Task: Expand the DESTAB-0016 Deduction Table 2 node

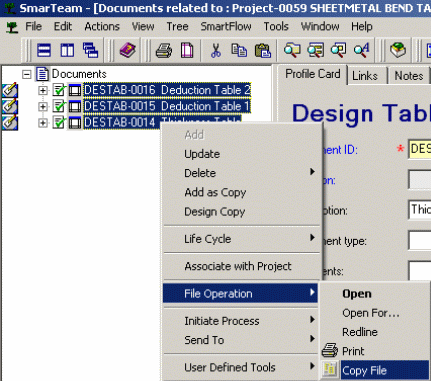Action: tap(43, 90)
